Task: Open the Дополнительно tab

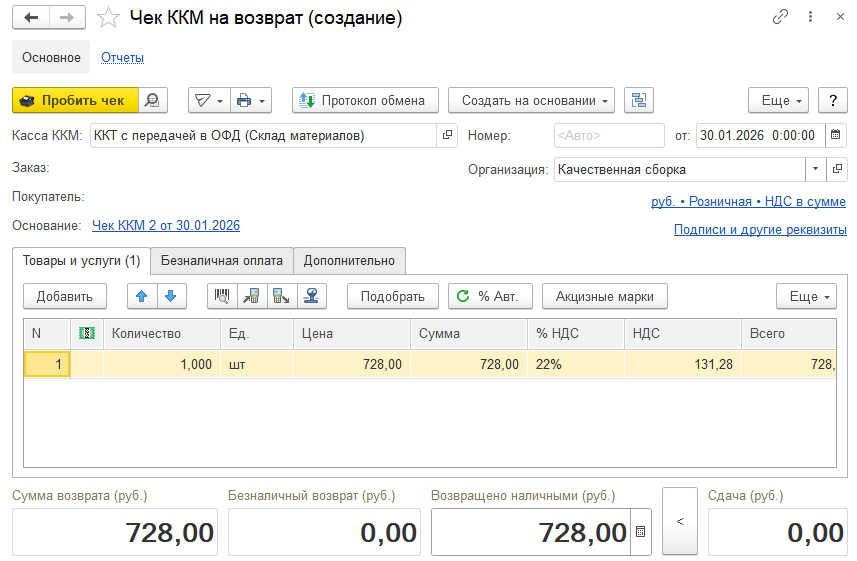Action: tap(349, 261)
